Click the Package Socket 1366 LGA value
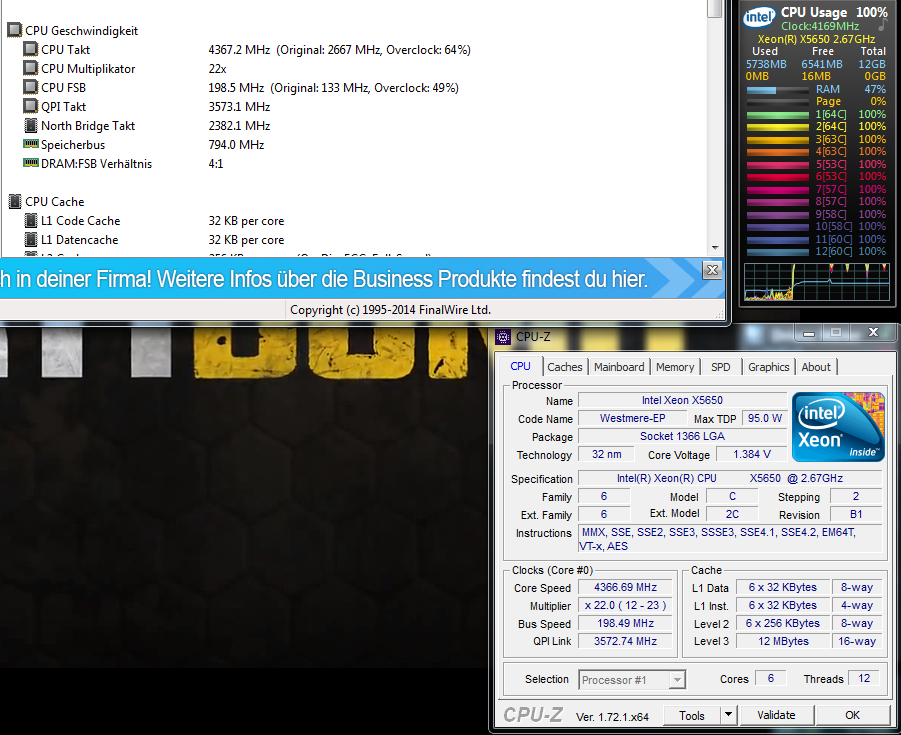Image resolution: width=901 pixels, height=735 pixels. (682, 436)
